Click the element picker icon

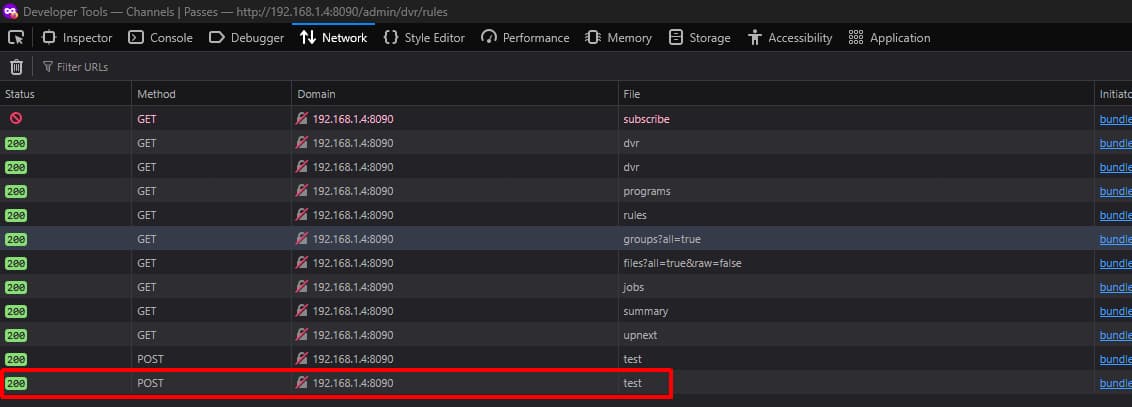(x=16, y=38)
